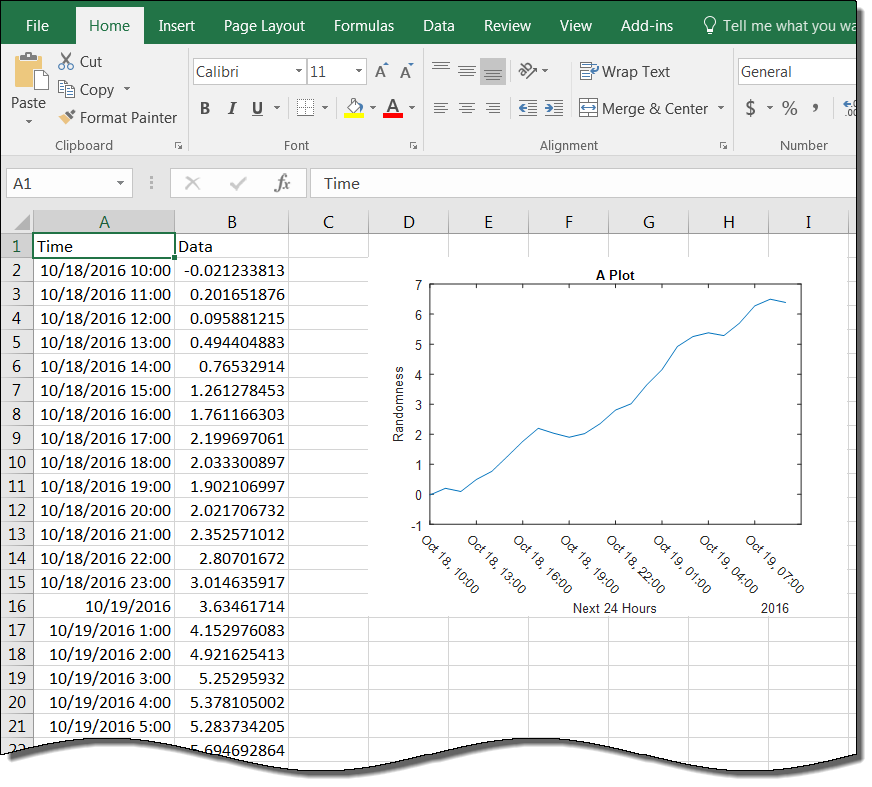872x787 pixels.
Task: Toggle Italic formatting
Action: click(x=232, y=109)
